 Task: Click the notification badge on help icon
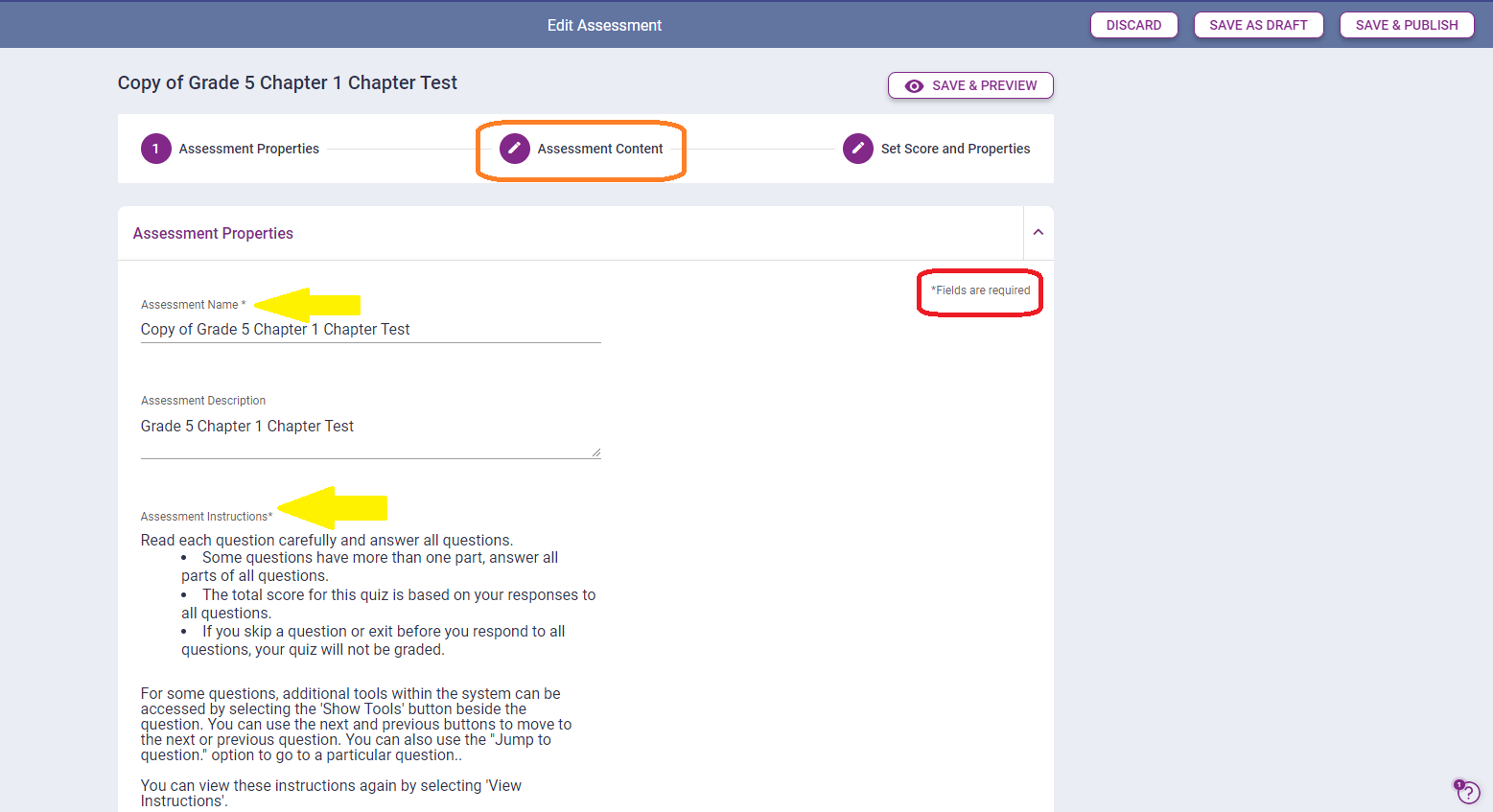(1458, 784)
